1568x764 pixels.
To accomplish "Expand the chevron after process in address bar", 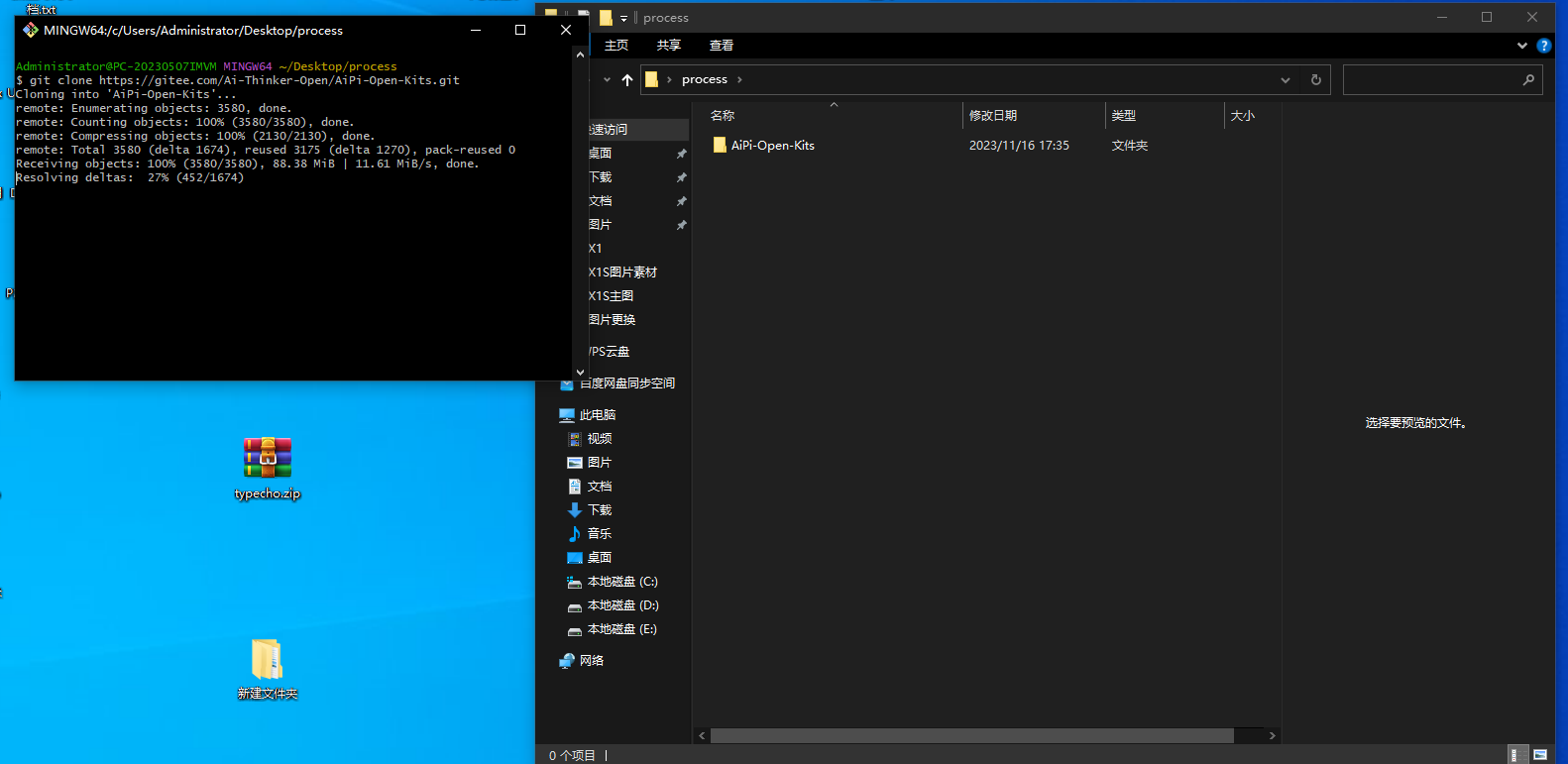I will point(739,80).
